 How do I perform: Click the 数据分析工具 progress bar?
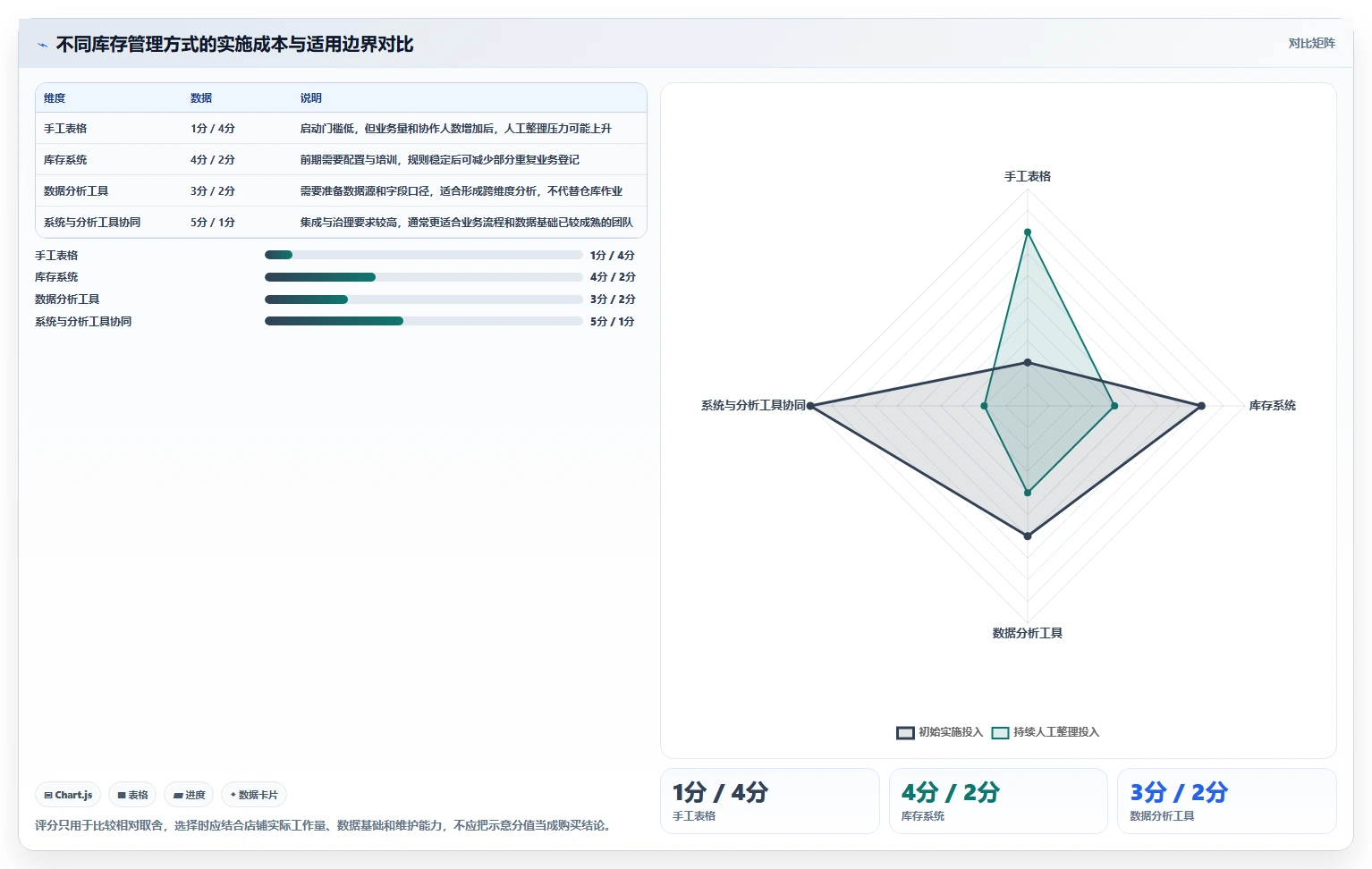[423, 300]
